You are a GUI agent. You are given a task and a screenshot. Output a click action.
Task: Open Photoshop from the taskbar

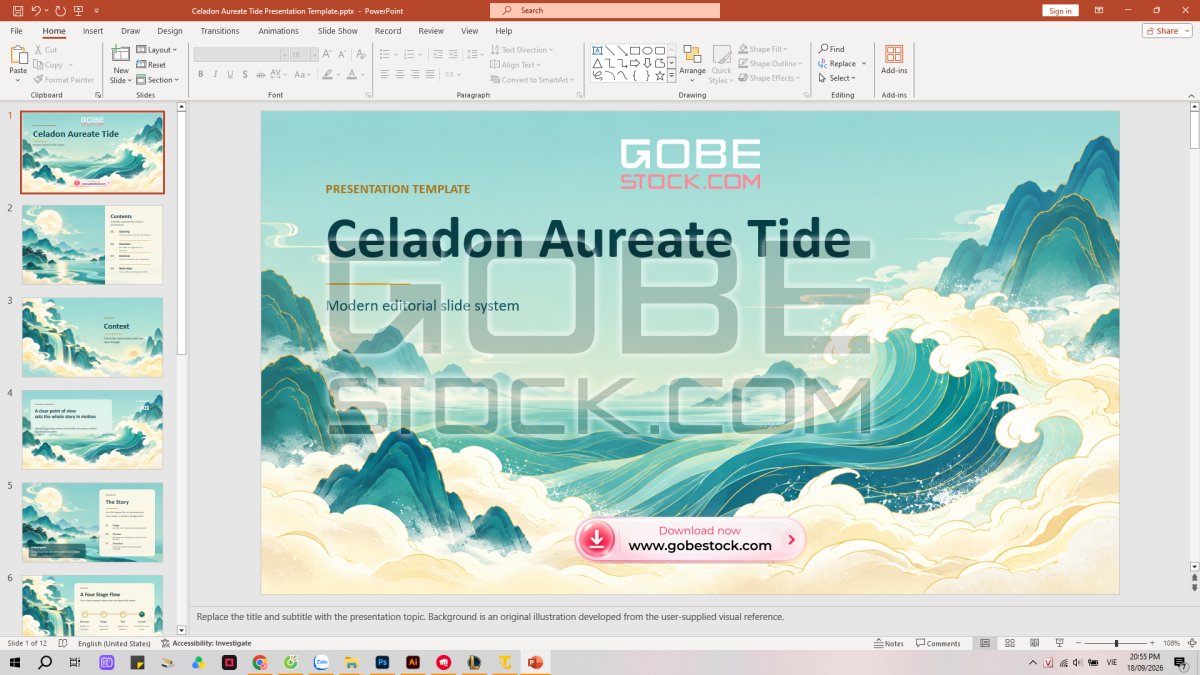[x=382, y=662]
